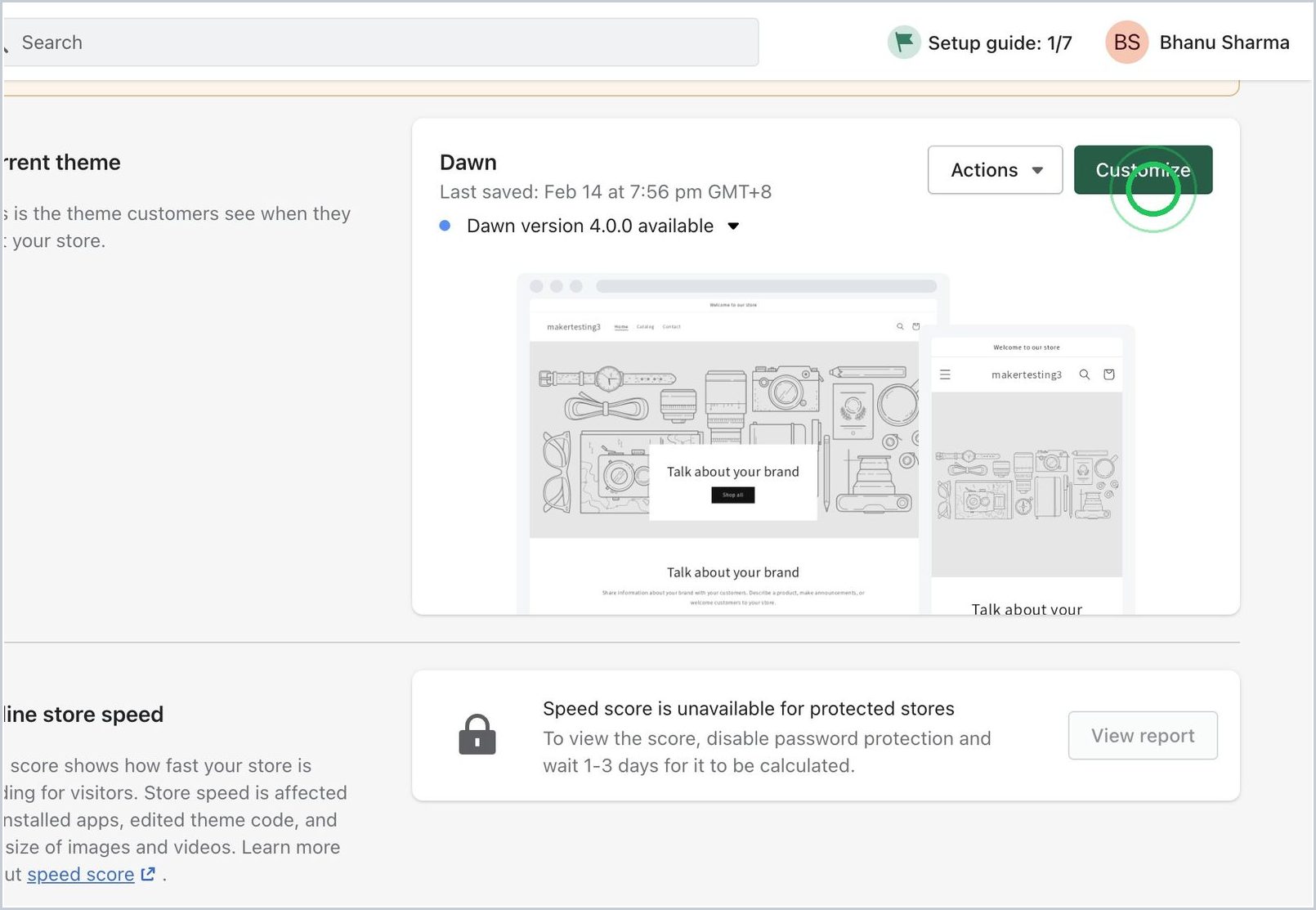Click the mobile theme preview thumbnail
1316x910 pixels.
[1027, 470]
